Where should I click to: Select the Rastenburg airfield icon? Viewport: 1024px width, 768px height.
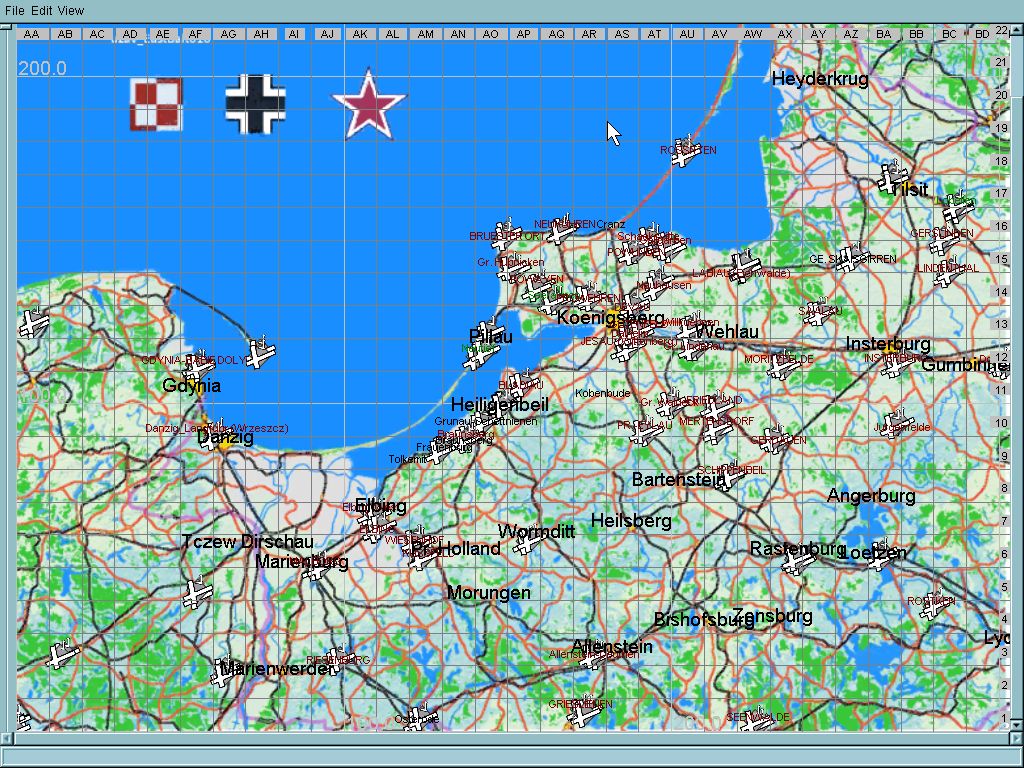(798, 560)
